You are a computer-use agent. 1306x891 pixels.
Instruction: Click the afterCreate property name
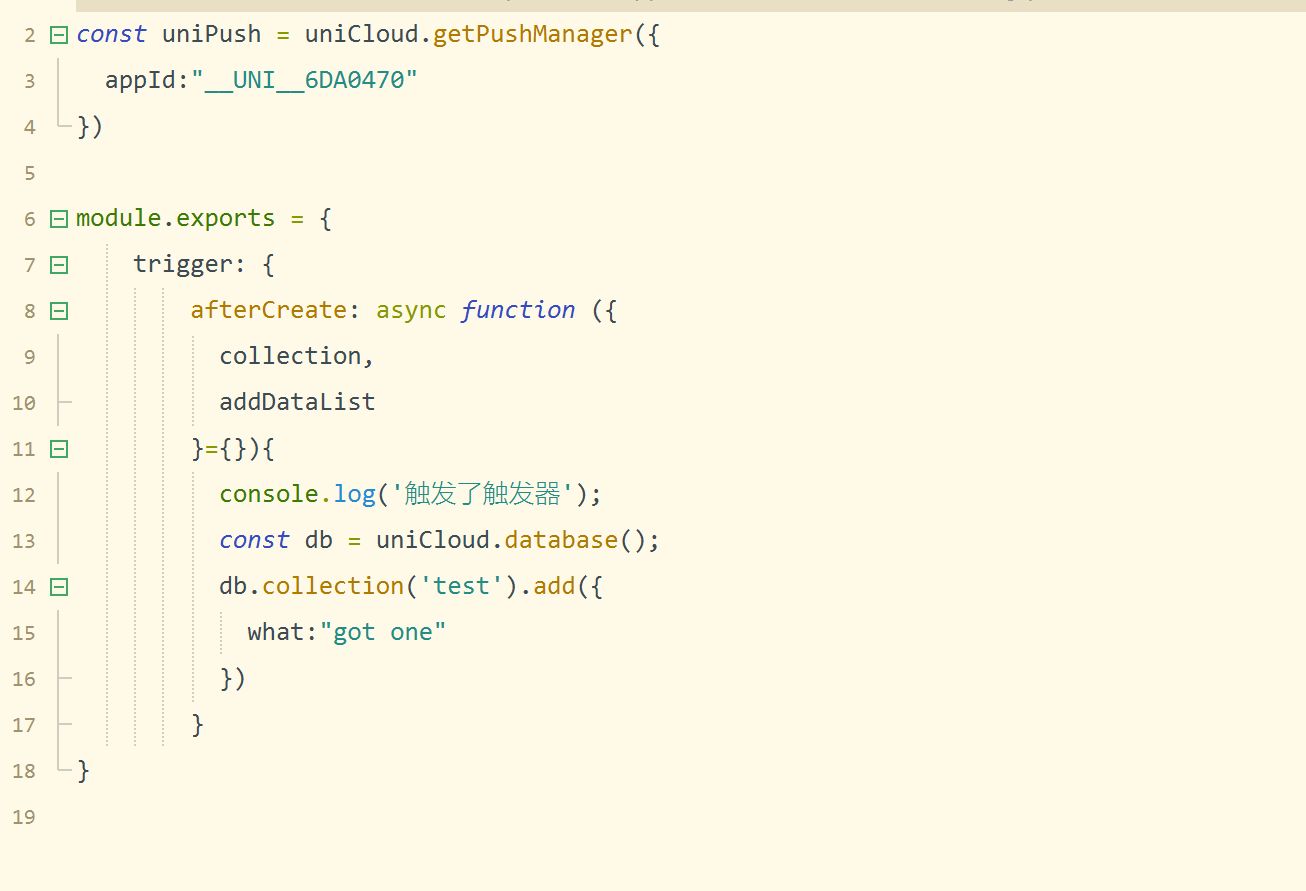point(268,311)
